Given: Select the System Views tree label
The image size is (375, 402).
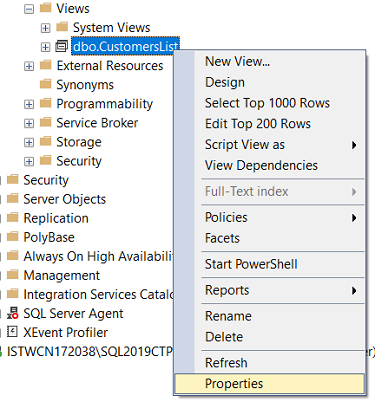Looking at the screenshot, I should pos(112,28).
